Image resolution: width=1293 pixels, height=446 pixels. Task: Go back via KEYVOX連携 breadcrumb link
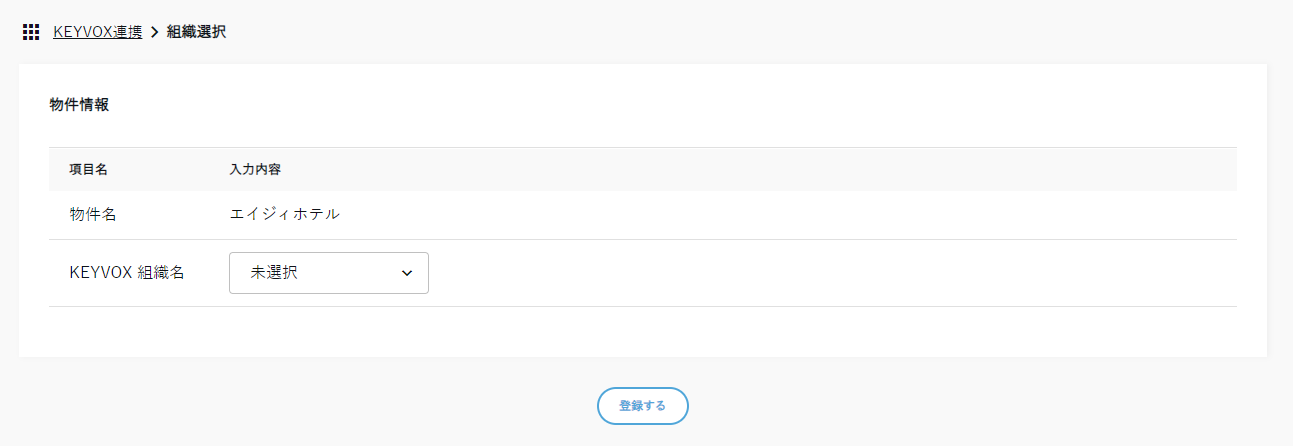(x=97, y=32)
